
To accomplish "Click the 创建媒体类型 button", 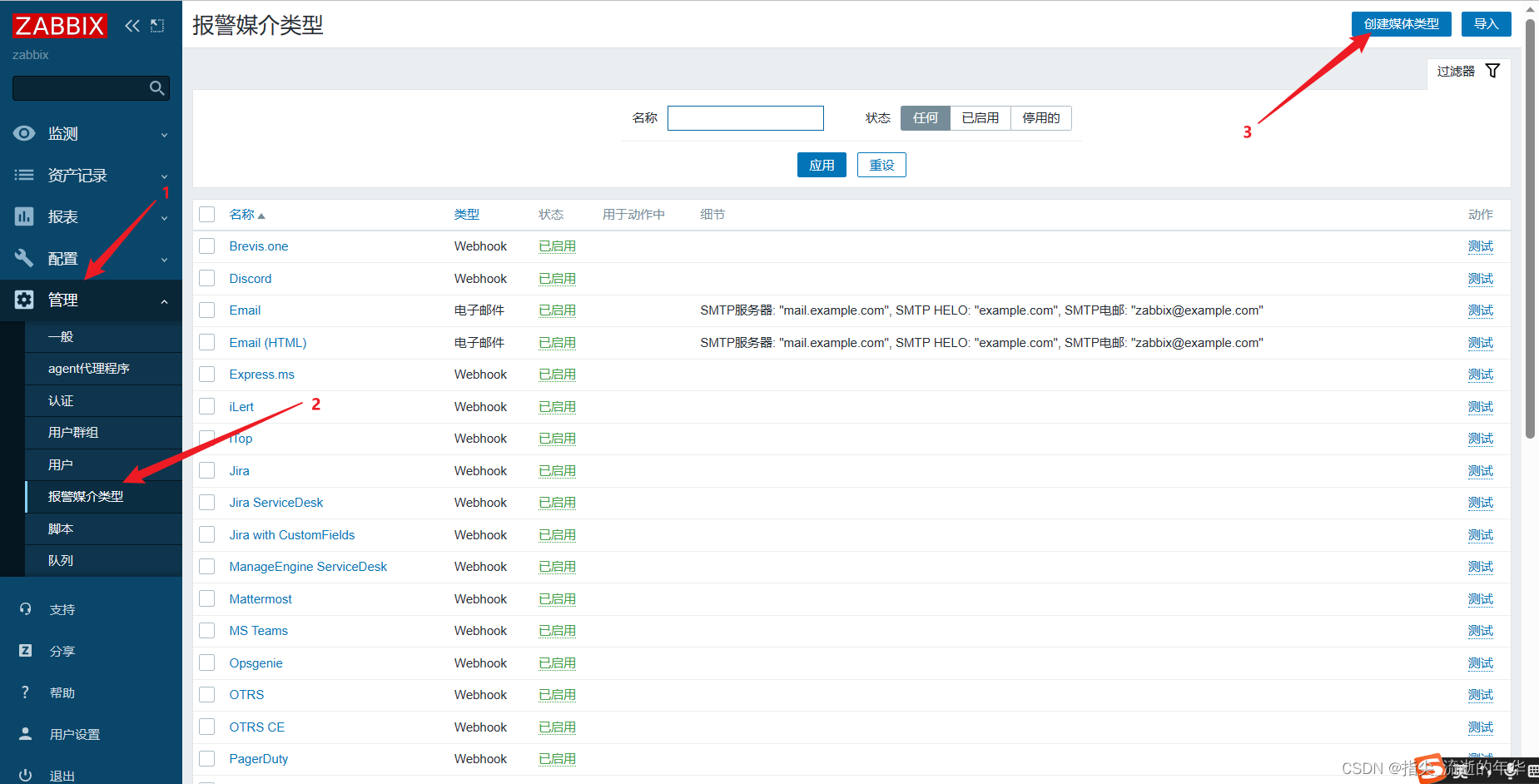I will (x=1401, y=24).
